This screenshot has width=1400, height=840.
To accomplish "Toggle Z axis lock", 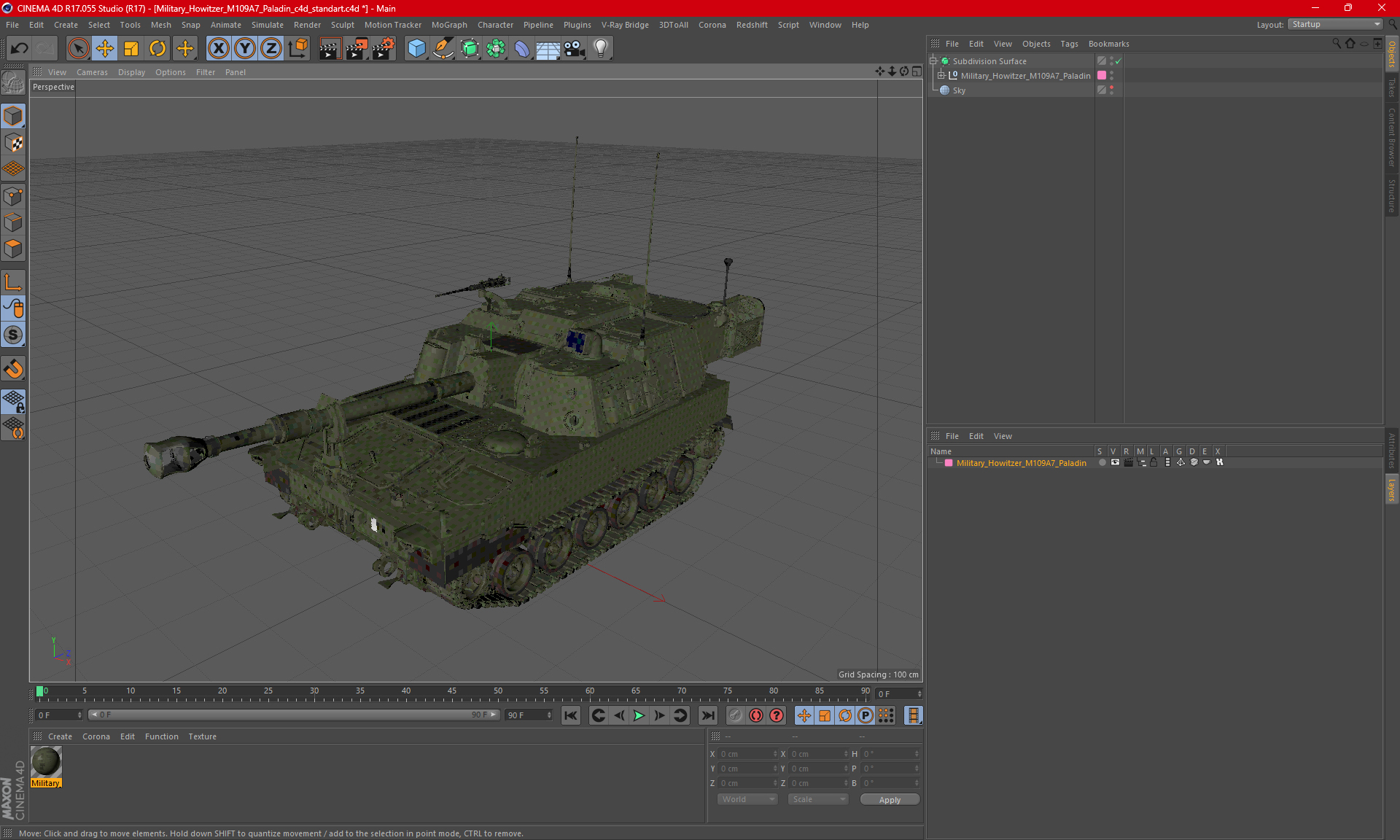I will [271, 48].
